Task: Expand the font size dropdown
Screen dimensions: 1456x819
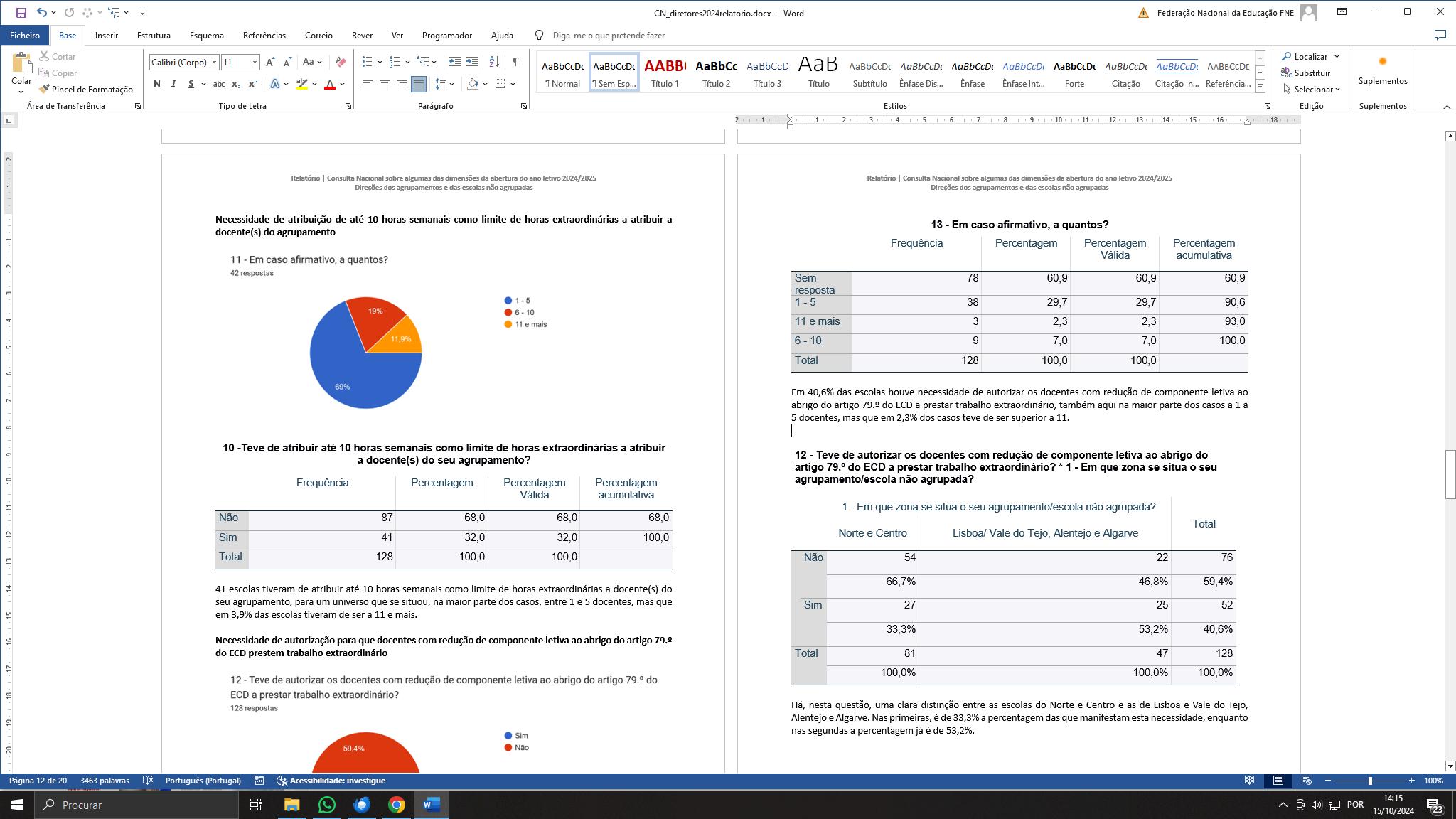Action: click(255, 62)
